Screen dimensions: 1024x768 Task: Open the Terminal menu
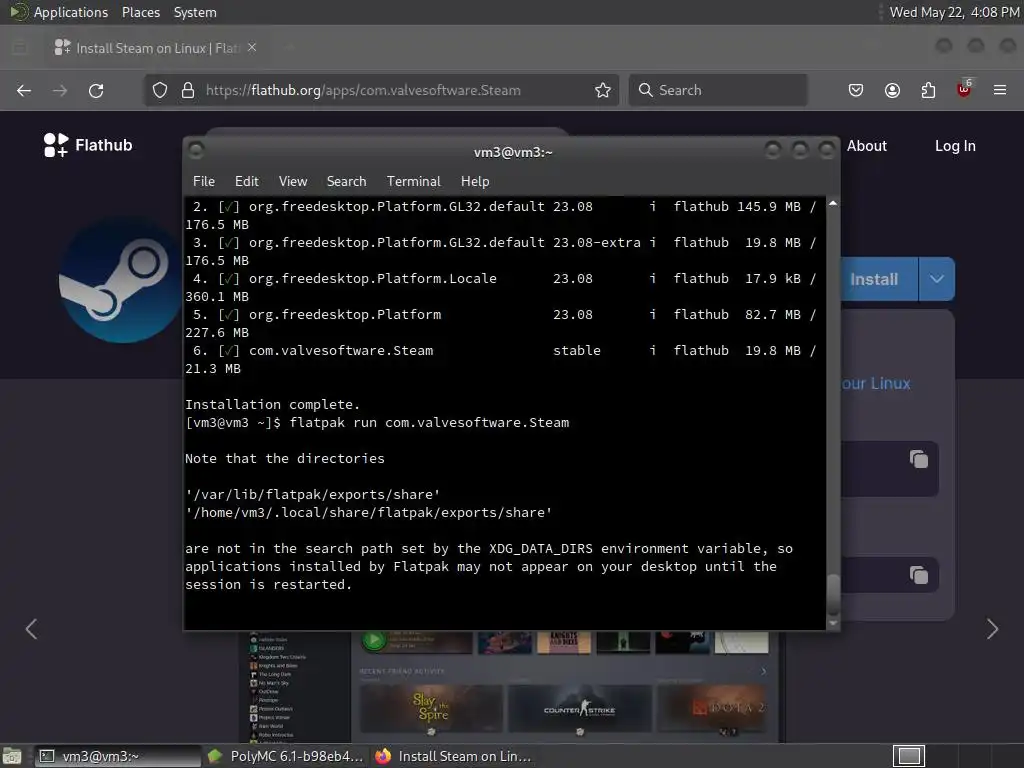[413, 181]
